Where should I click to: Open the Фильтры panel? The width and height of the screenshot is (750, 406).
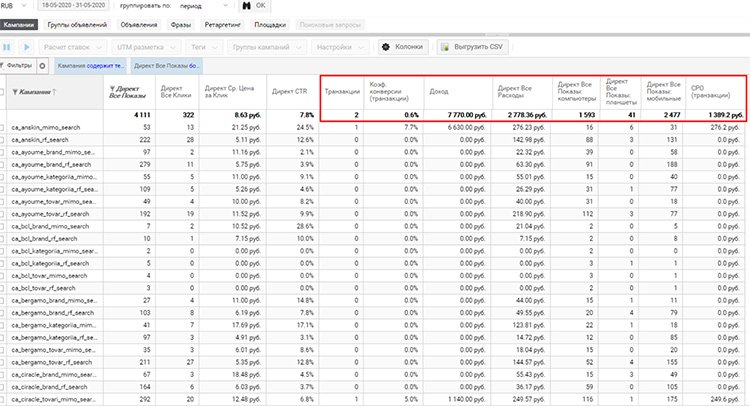pos(17,66)
